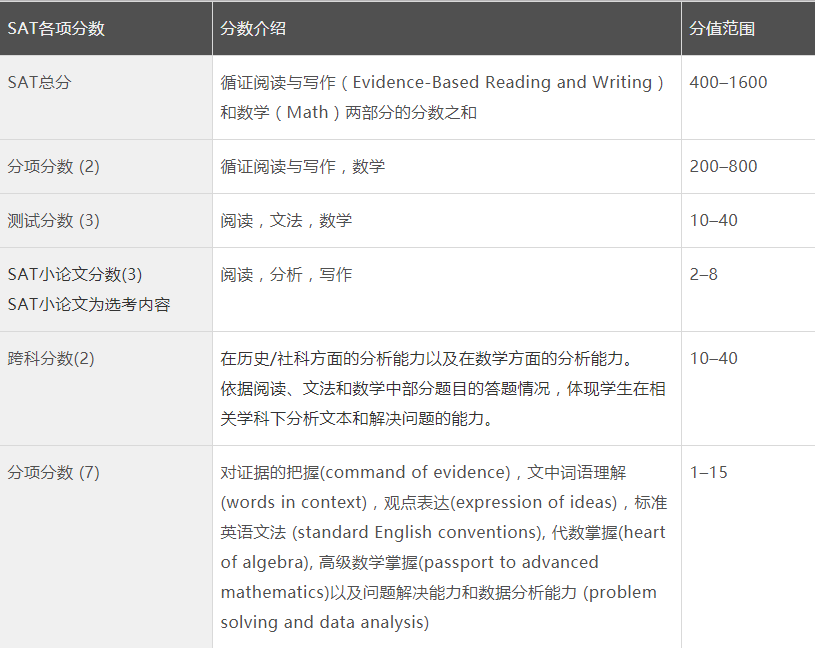The width and height of the screenshot is (815, 648).
Task: Click the 200–800 score range cell
Action: (x=723, y=167)
